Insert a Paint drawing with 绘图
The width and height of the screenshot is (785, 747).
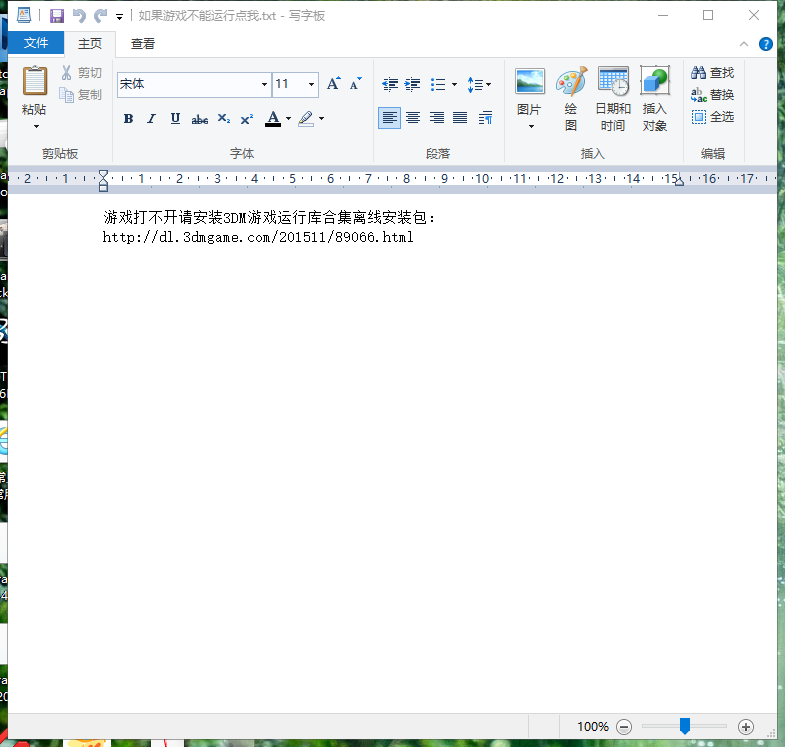click(x=571, y=99)
